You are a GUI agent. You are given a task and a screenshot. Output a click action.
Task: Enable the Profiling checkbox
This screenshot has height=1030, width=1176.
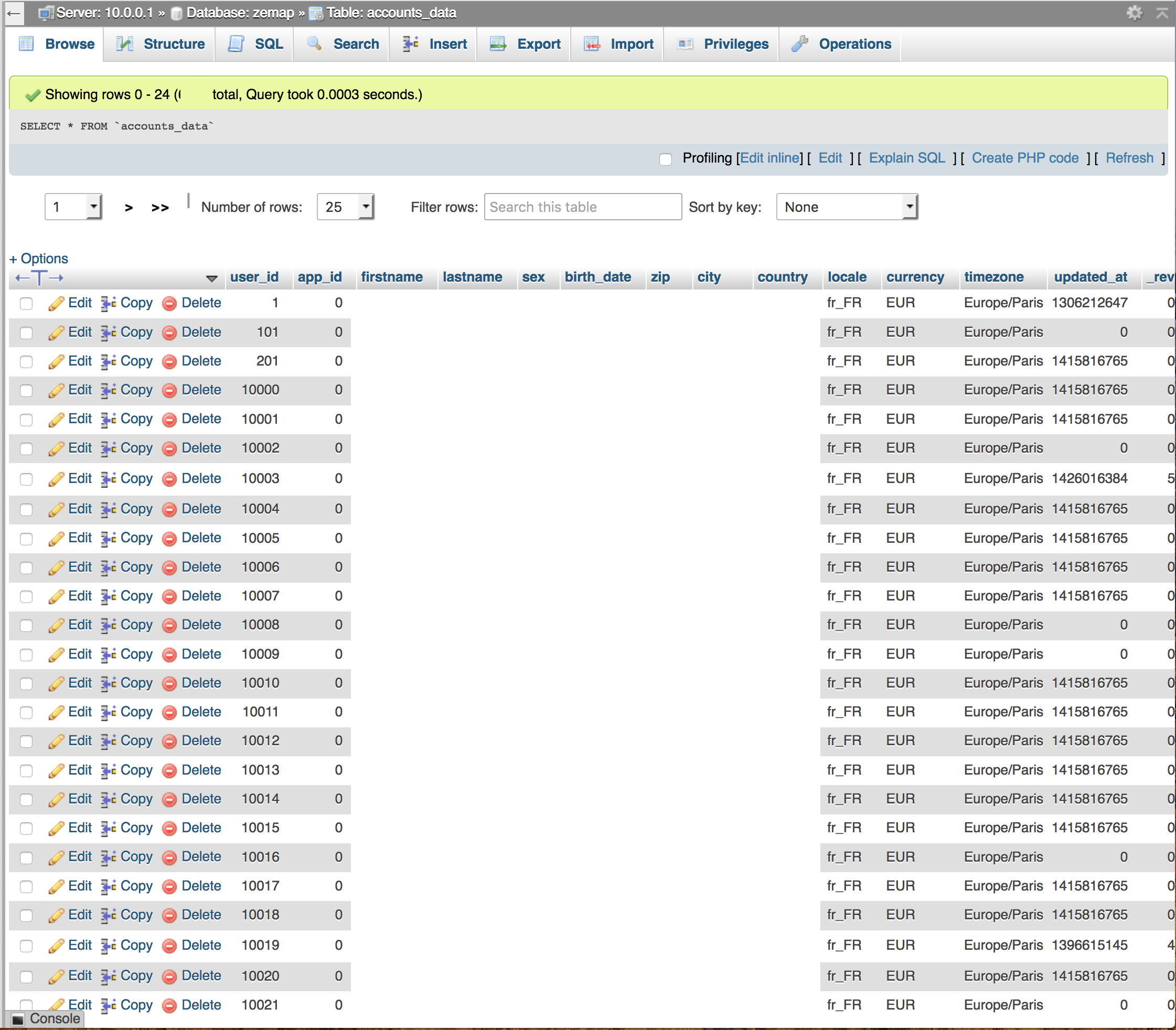pos(666,159)
